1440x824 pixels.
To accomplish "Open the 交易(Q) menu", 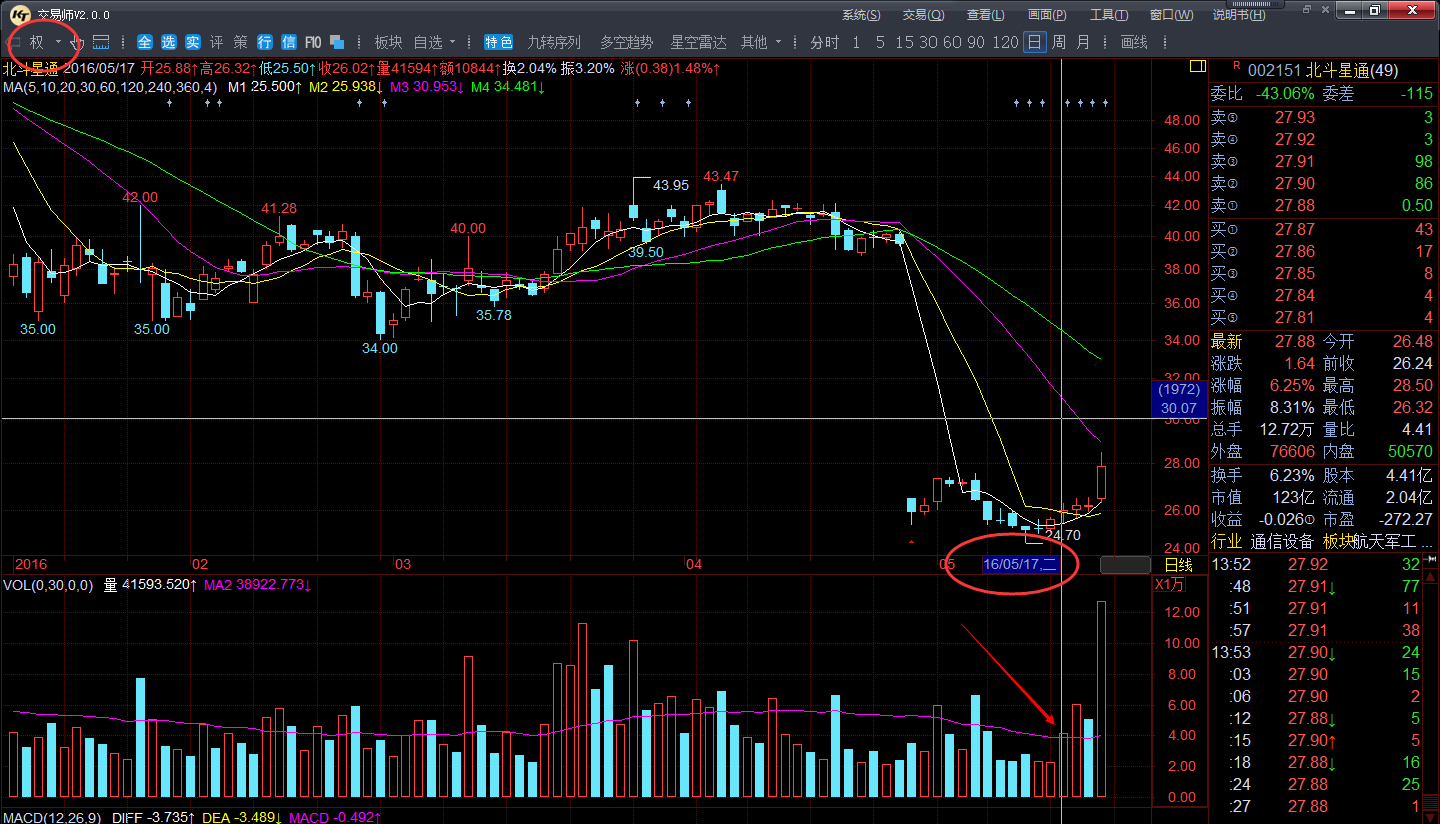I will (x=922, y=15).
